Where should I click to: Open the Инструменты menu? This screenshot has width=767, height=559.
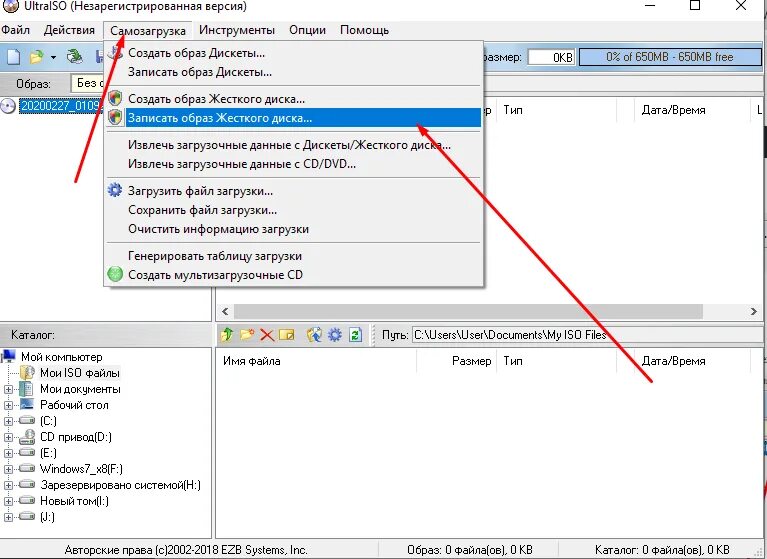237,30
